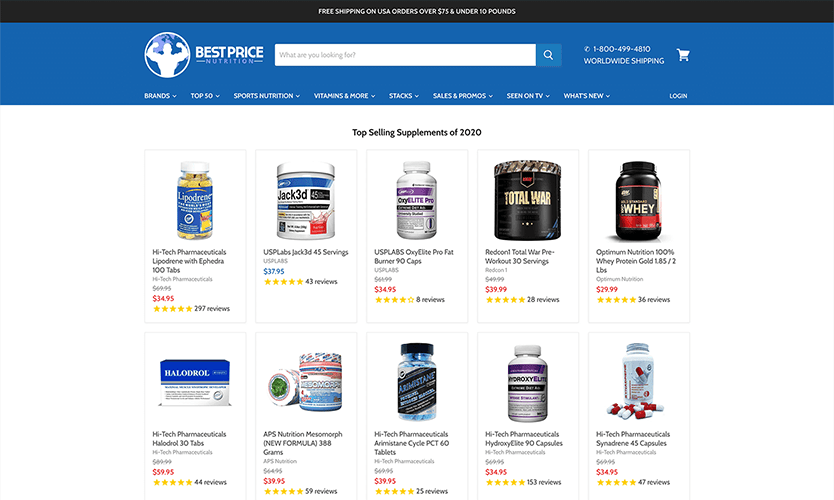Viewport: 834px width, 500px height.
Task: Click the Total War star rating
Action: (x=505, y=299)
